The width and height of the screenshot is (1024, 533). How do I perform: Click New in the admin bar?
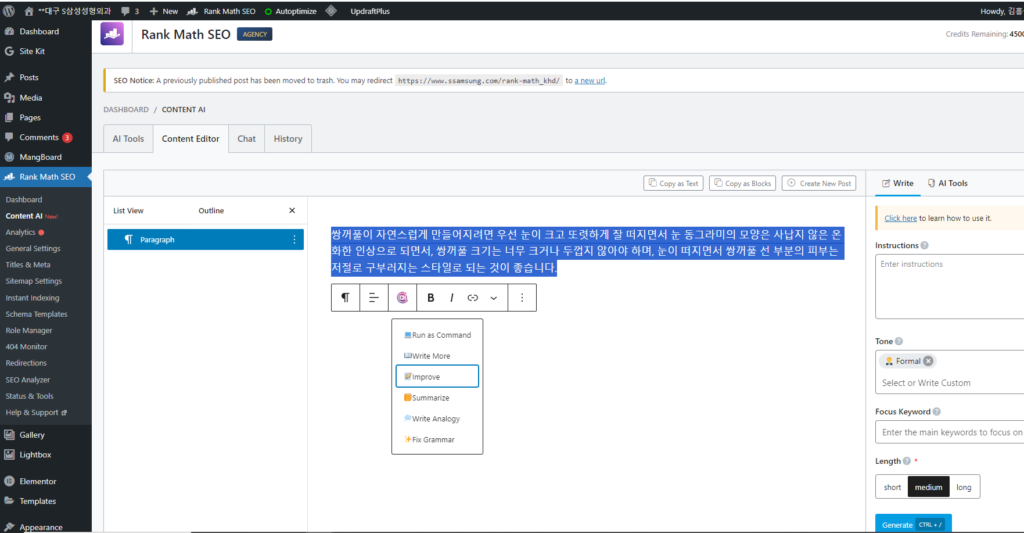[163, 11]
